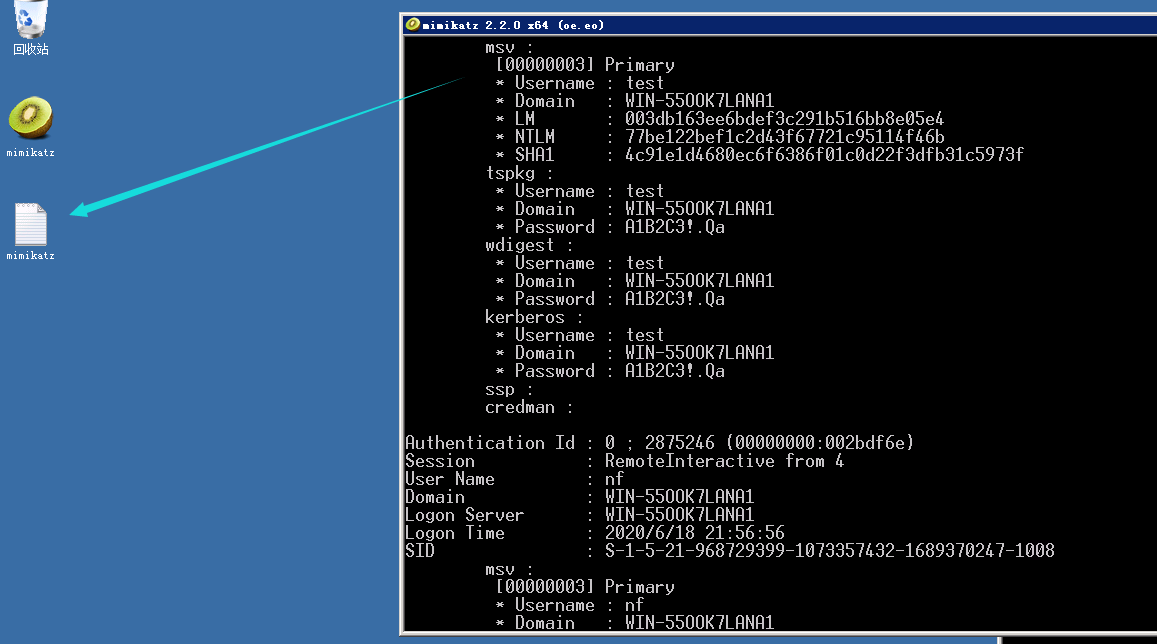This screenshot has width=1157, height=644.
Task: Click 'Domain' line under the tspkg section
Action: tap(635, 210)
